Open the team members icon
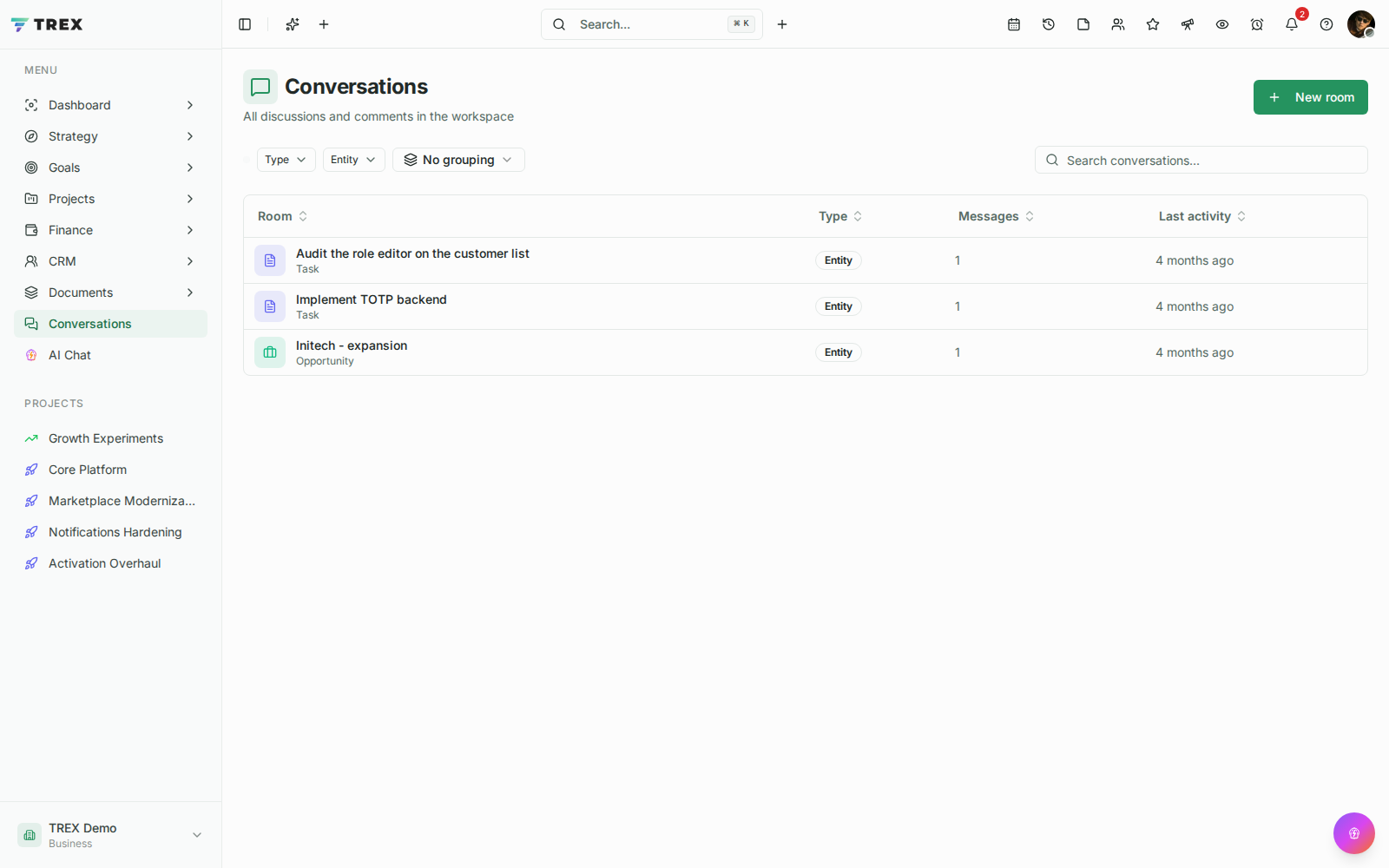This screenshot has width=1389, height=868. [1118, 24]
